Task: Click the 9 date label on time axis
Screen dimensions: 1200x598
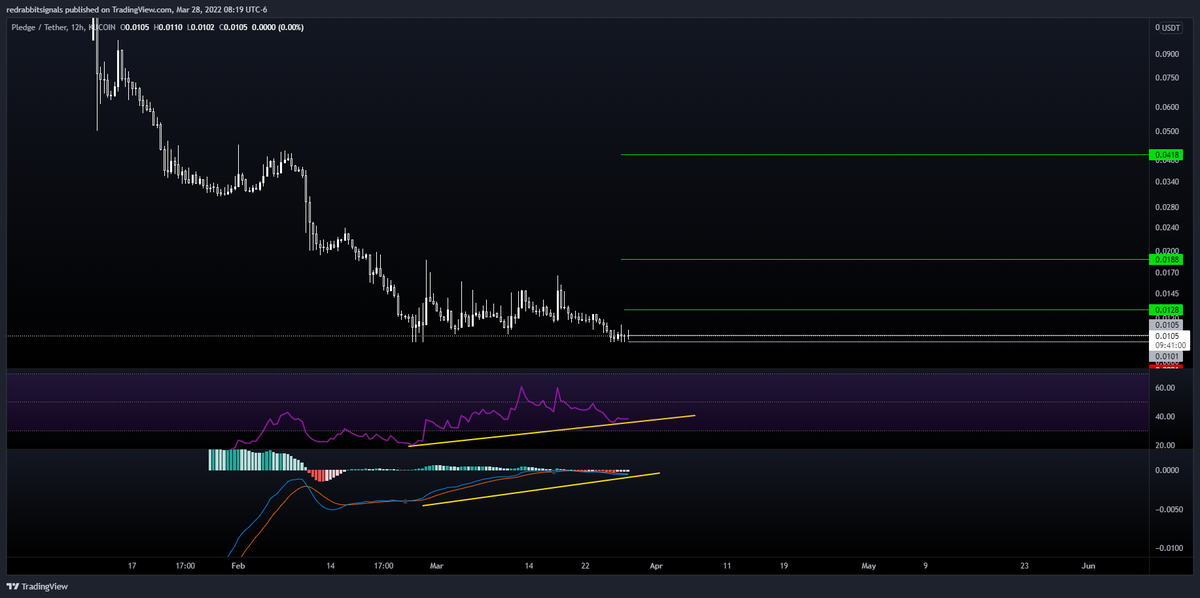Action: click(925, 565)
